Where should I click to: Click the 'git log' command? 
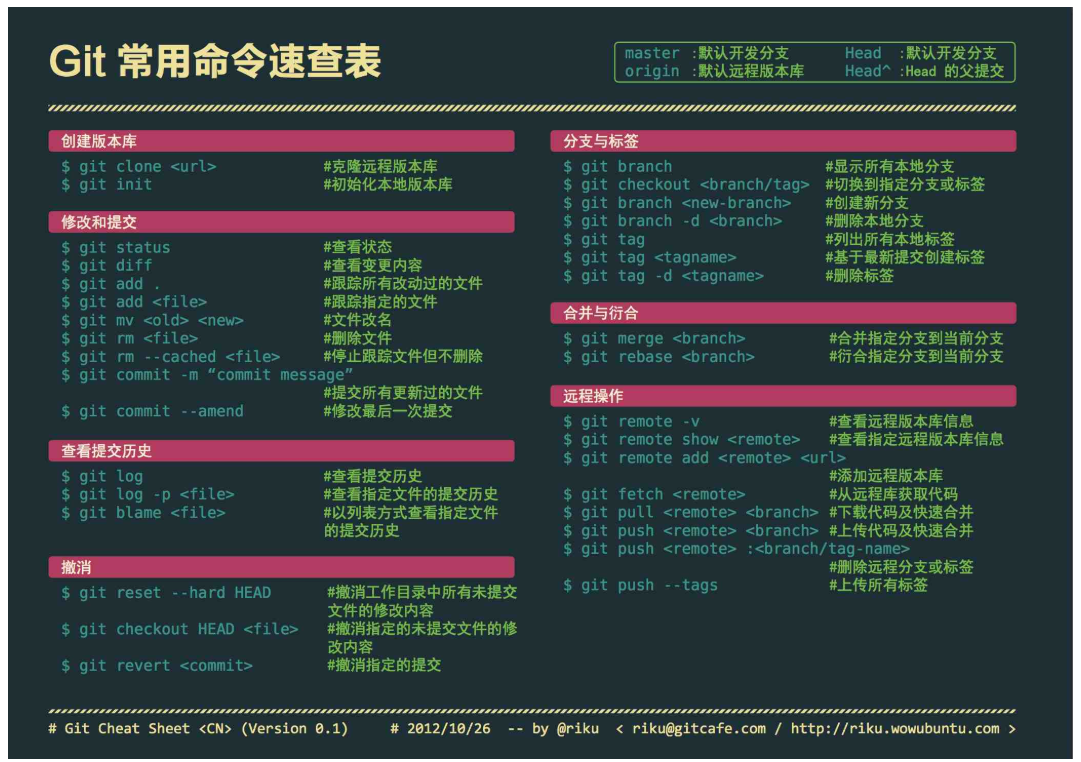(102, 477)
